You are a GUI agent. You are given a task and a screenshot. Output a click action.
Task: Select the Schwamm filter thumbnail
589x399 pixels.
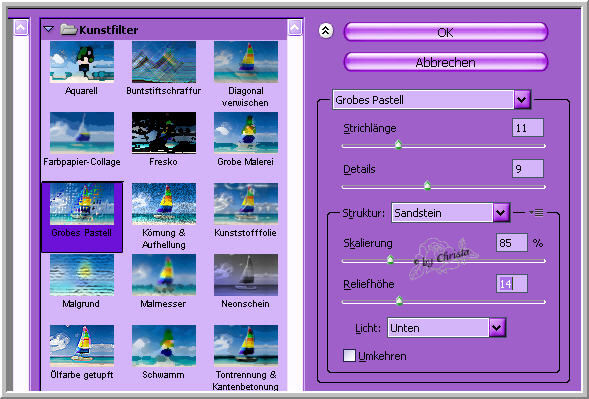click(x=164, y=346)
